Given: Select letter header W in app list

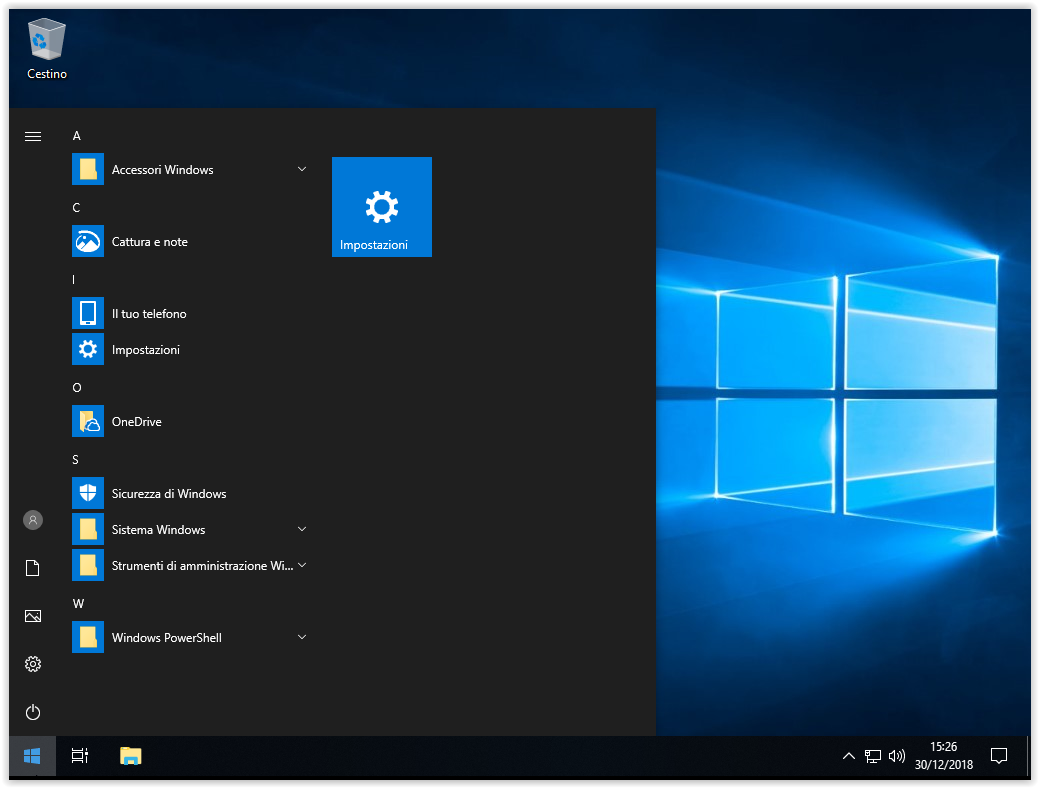Looking at the screenshot, I should point(78,603).
